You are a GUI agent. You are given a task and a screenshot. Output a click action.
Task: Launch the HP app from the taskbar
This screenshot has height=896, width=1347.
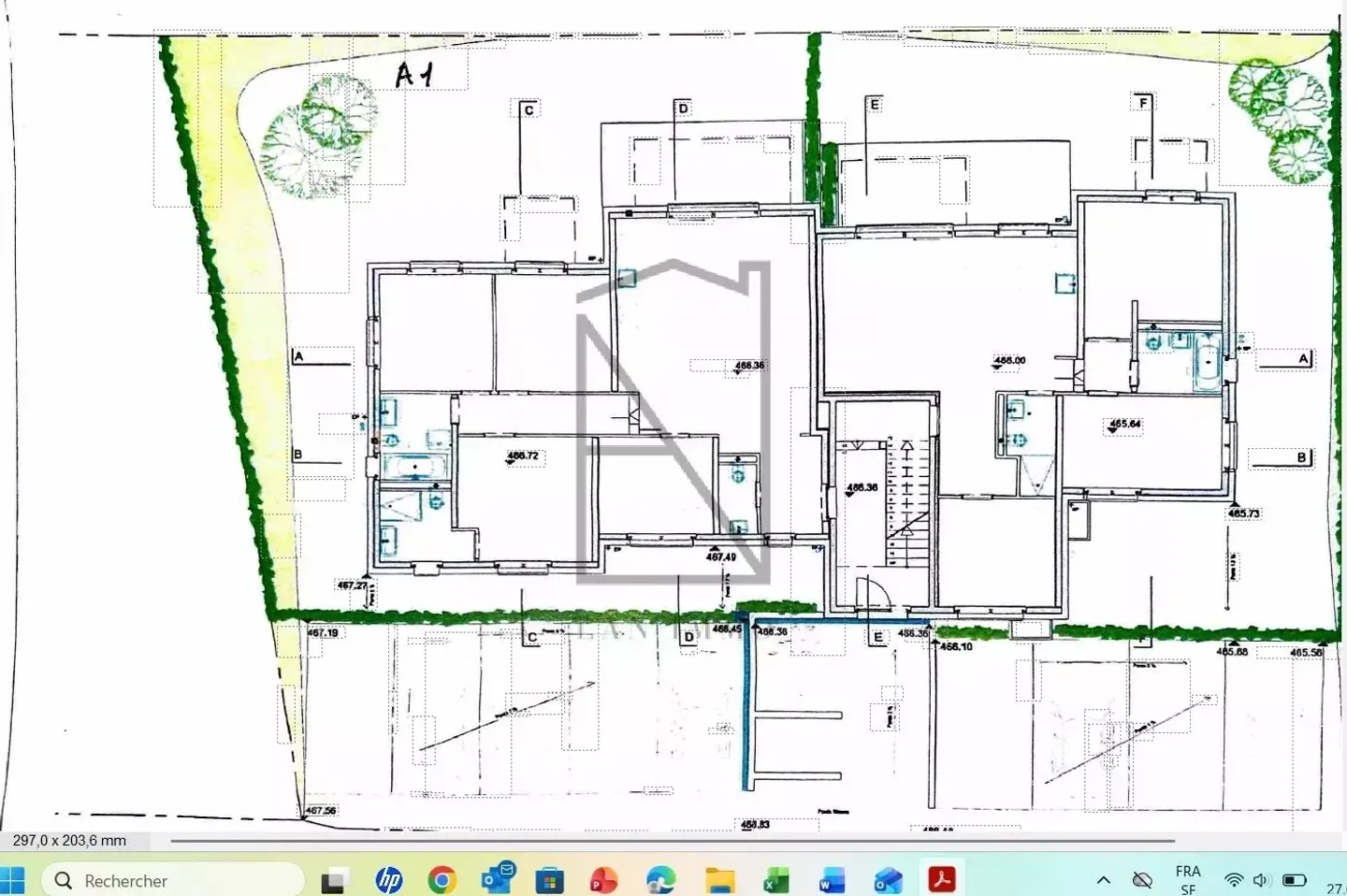click(x=389, y=880)
